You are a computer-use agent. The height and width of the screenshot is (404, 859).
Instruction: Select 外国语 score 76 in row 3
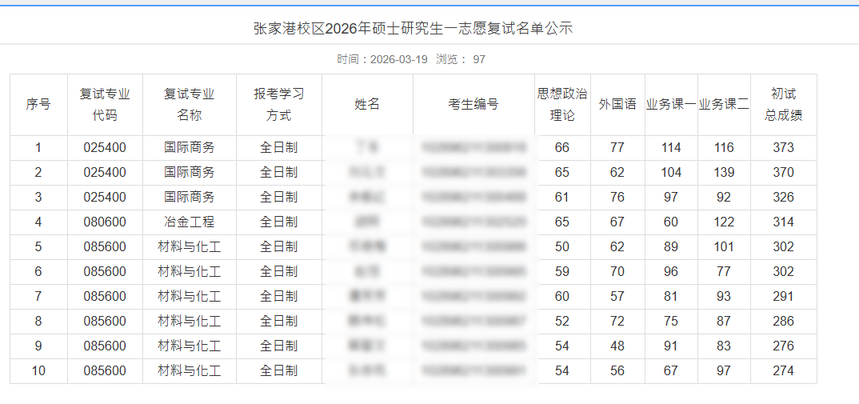617,197
